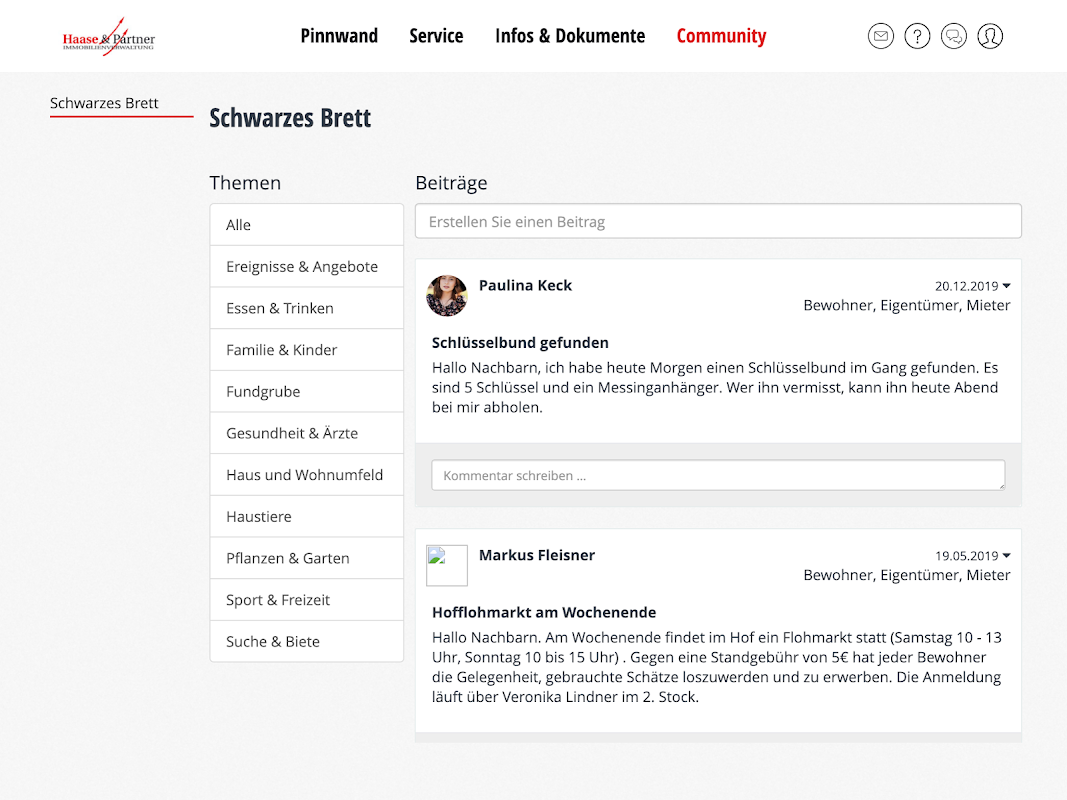Image resolution: width=1067 pixels, height=800 pixels.
Task: Open the chat bubbles icon
Action: point(954,37)
